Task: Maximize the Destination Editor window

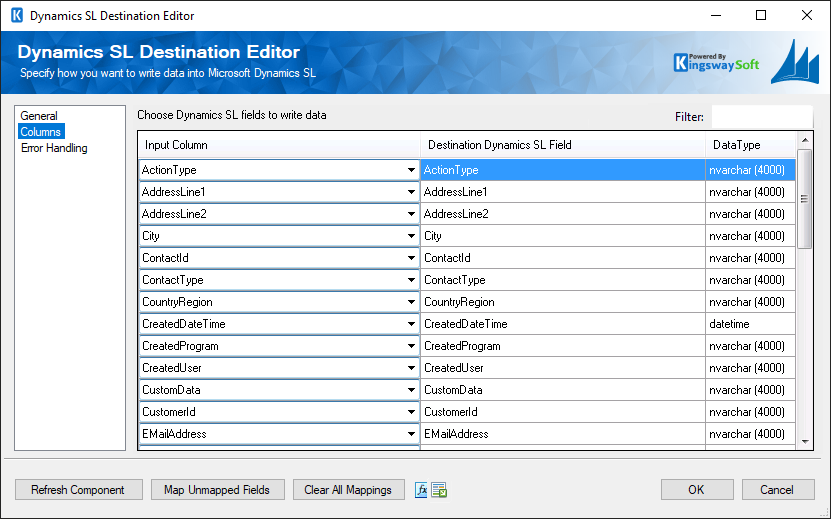Action: [761, 15]
